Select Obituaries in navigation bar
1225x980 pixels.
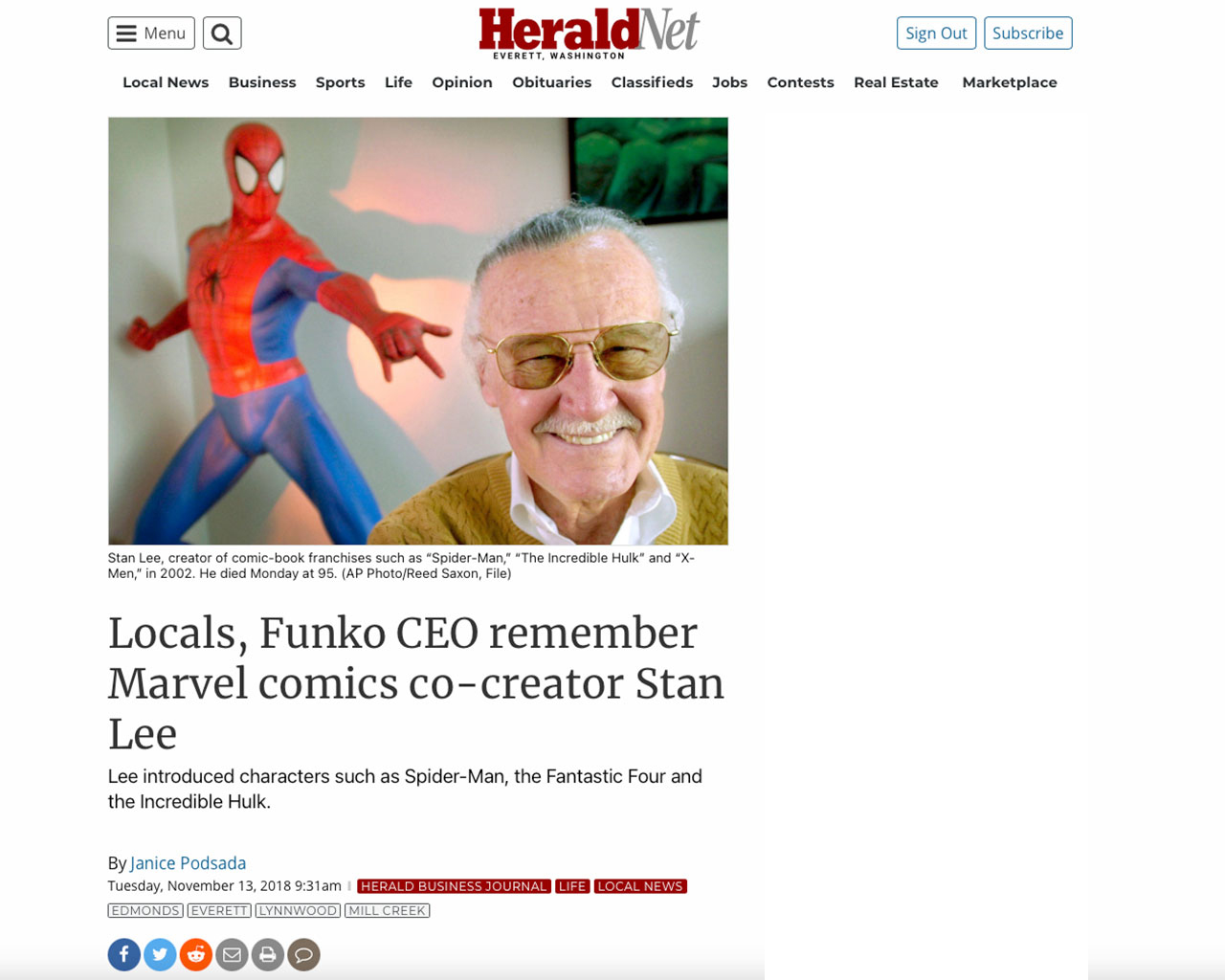point(552,82)
